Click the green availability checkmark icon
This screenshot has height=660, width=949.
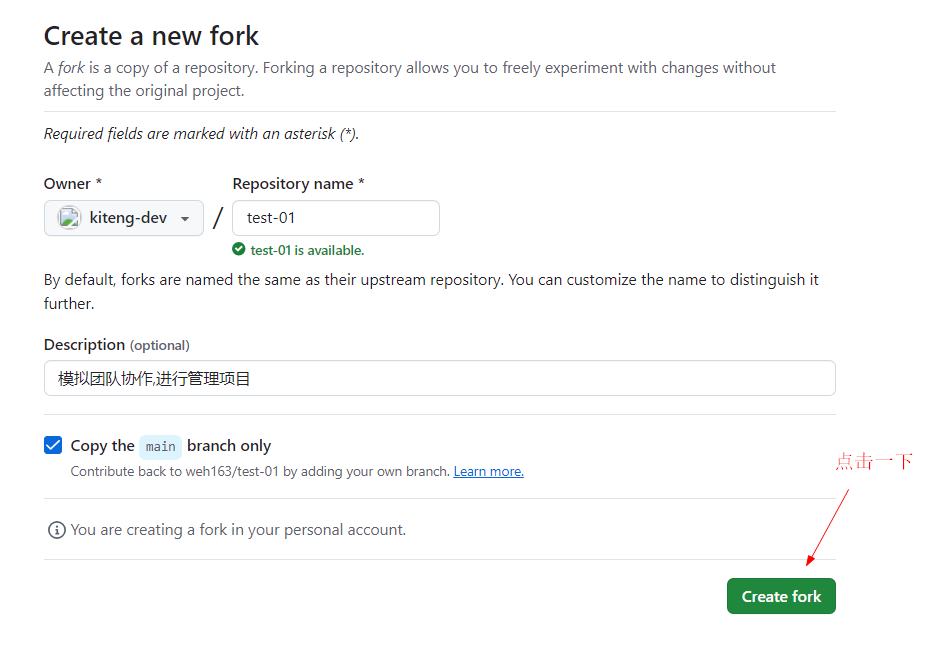point(239,249)
